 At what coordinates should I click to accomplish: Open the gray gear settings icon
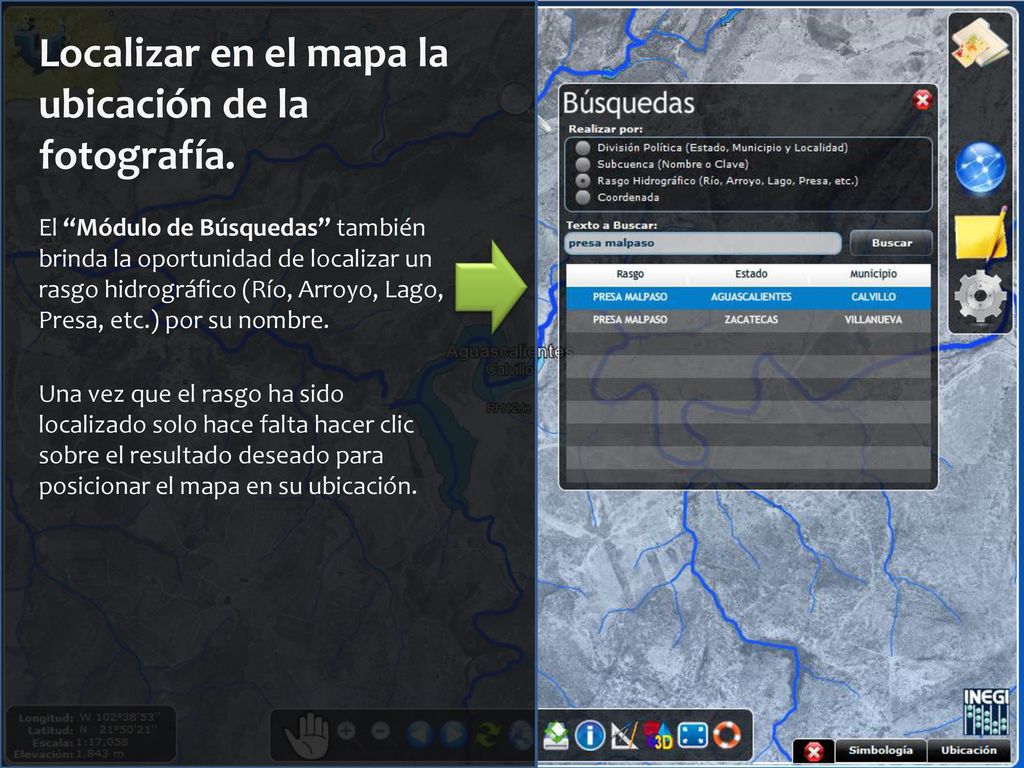[x=980, y=296]
